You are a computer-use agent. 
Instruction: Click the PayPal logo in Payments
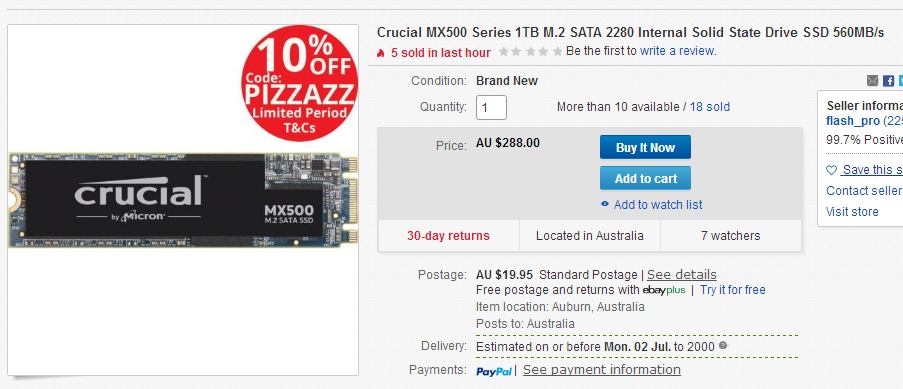click(494, 371)
